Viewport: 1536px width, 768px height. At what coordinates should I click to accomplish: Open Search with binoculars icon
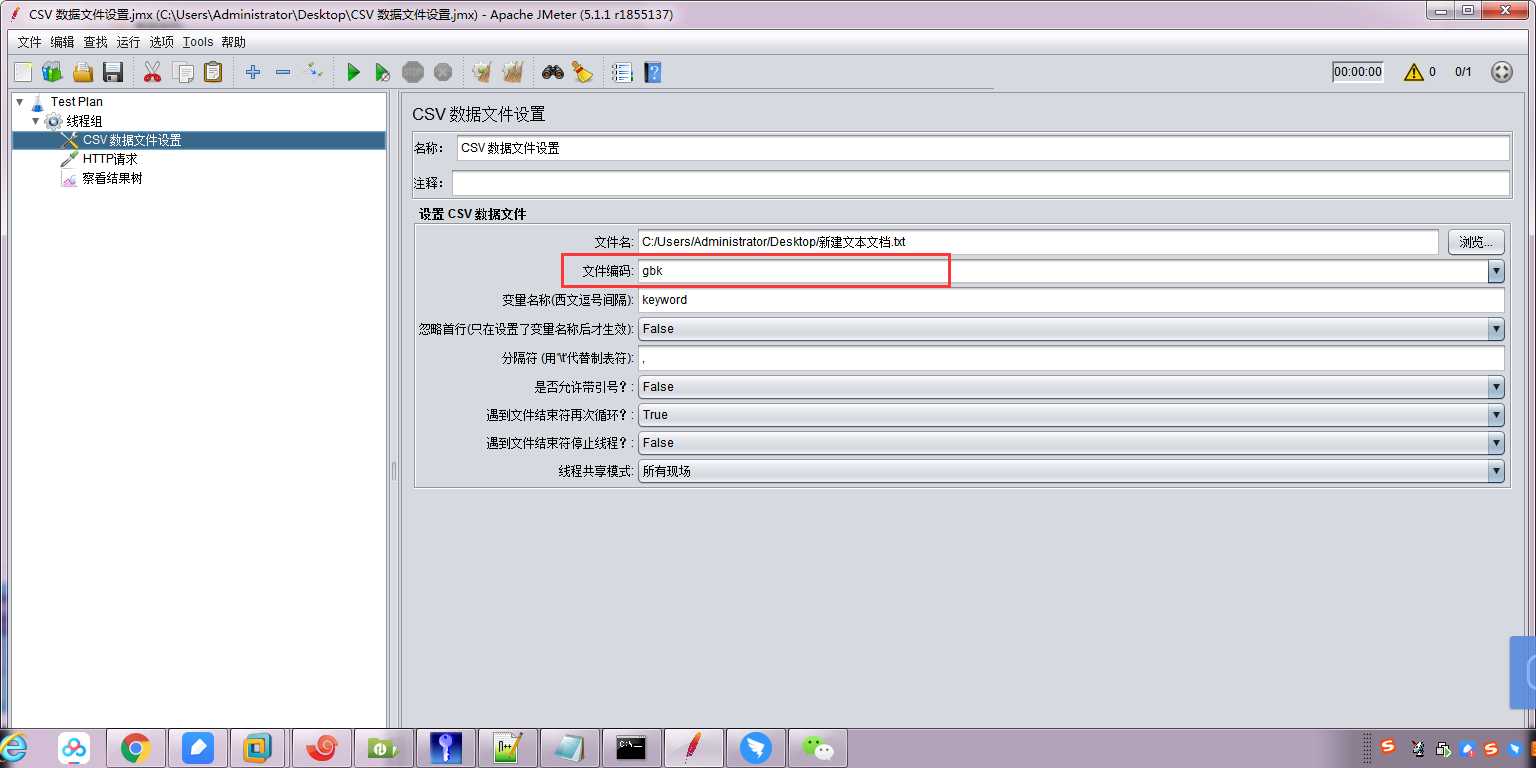click(x=553, y=72)
